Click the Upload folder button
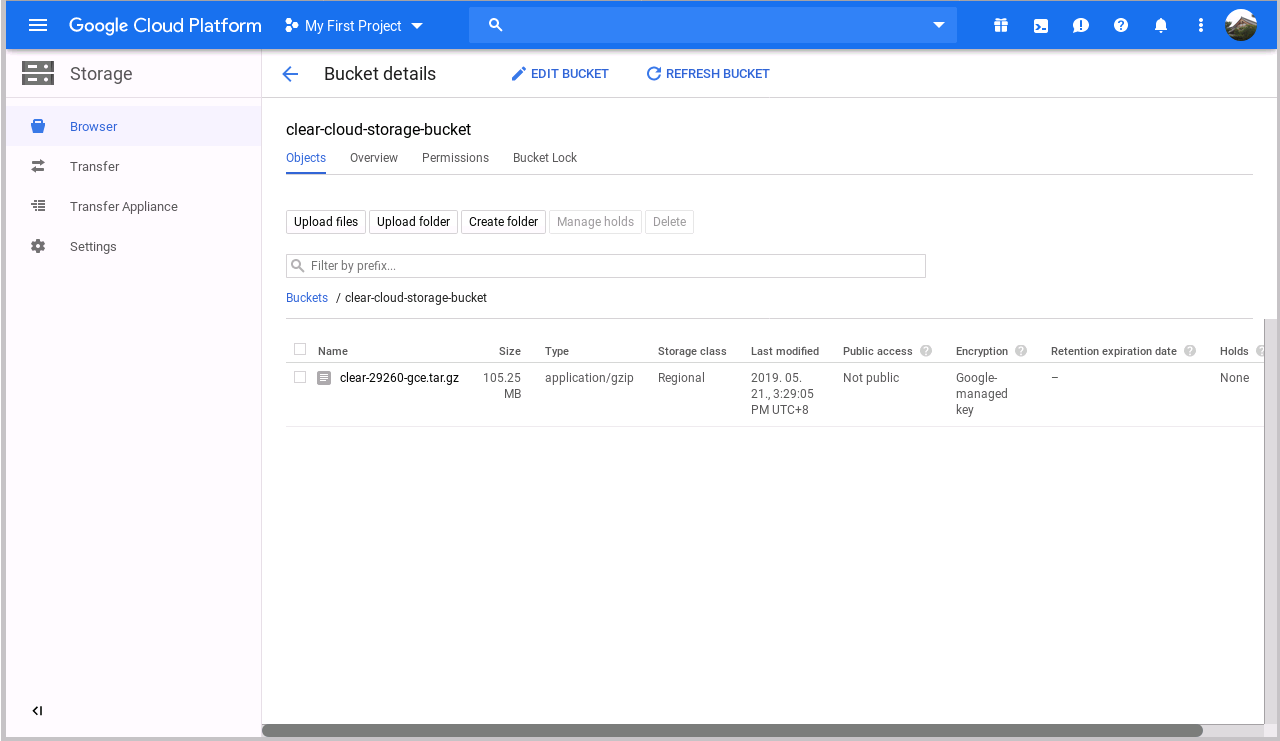This screenshot has width=1280, height=741. [x=414, y=222]
